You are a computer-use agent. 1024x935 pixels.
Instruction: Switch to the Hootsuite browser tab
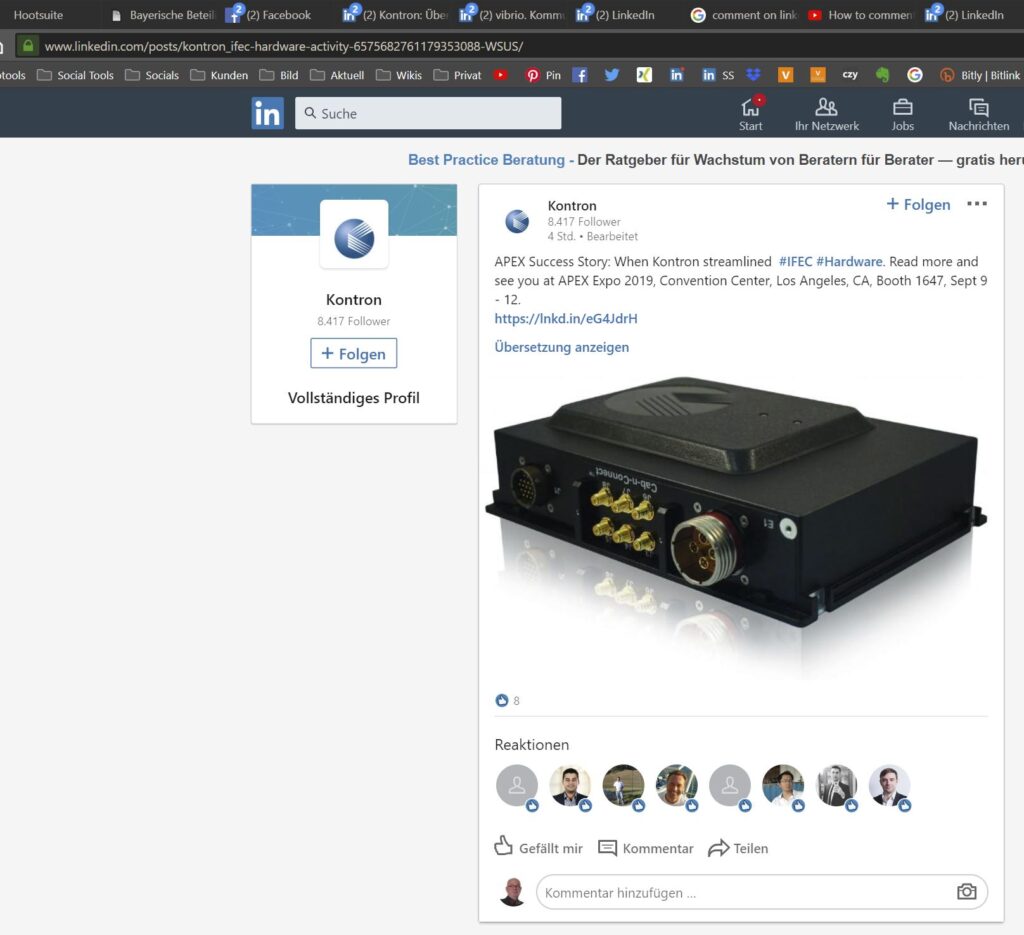40,15
